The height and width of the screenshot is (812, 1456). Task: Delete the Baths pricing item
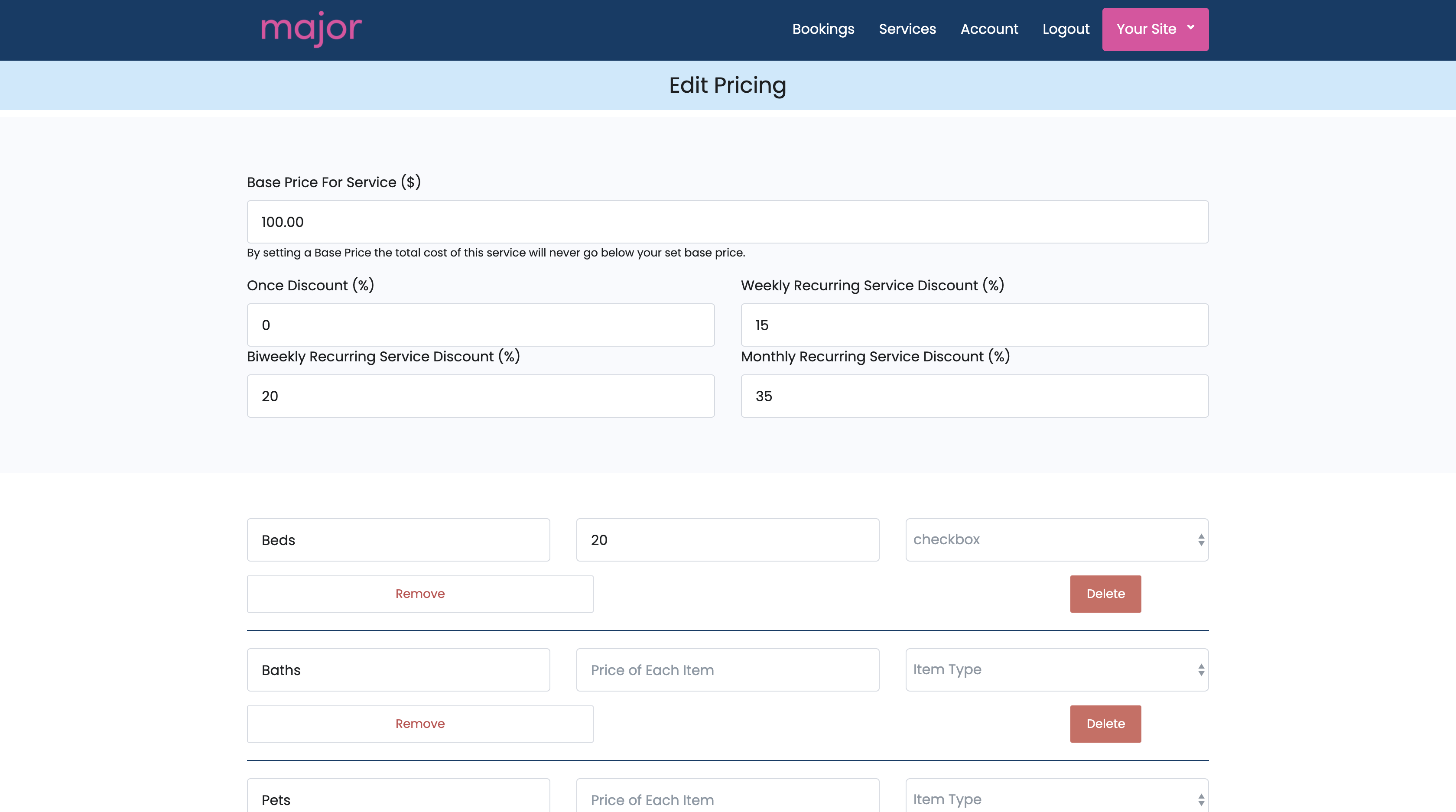[1105, 723]
